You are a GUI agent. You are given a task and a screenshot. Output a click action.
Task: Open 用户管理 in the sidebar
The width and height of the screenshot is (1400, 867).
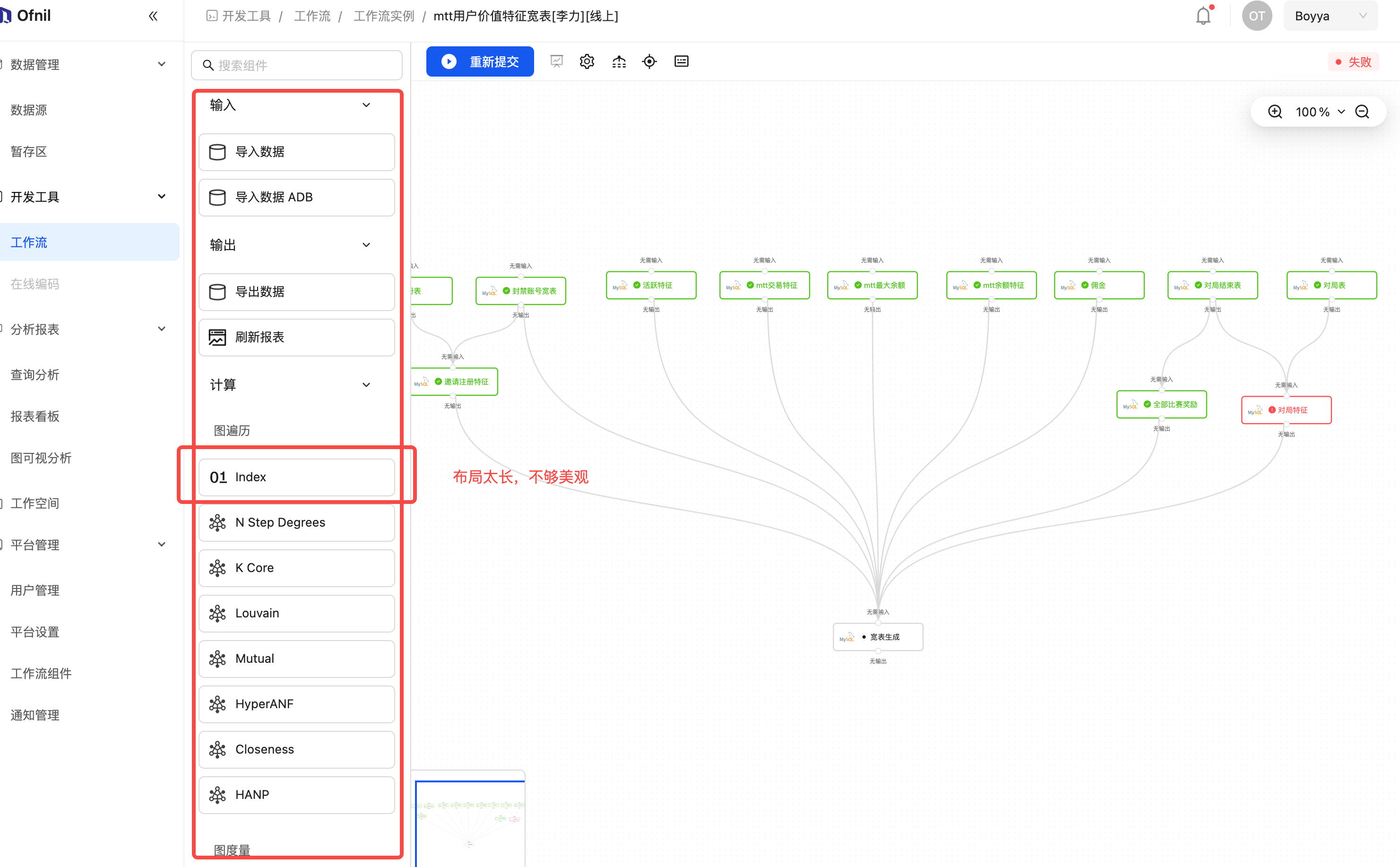click(x=35, y=590)
